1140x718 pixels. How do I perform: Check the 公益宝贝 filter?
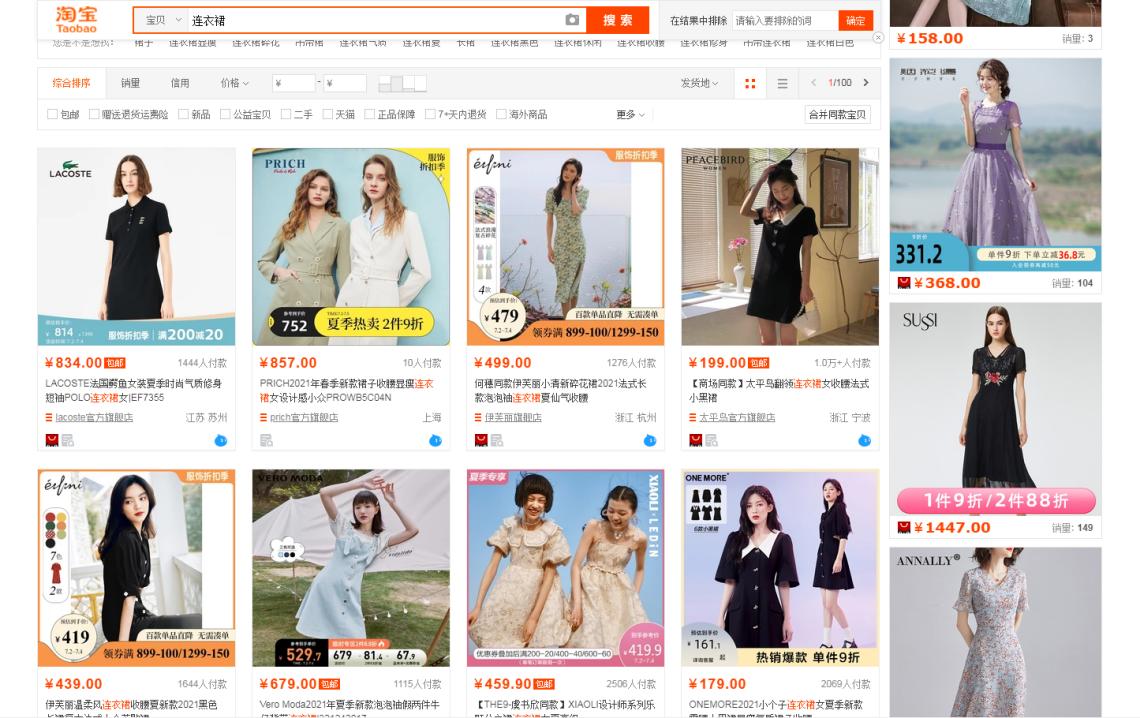[225, 114]
